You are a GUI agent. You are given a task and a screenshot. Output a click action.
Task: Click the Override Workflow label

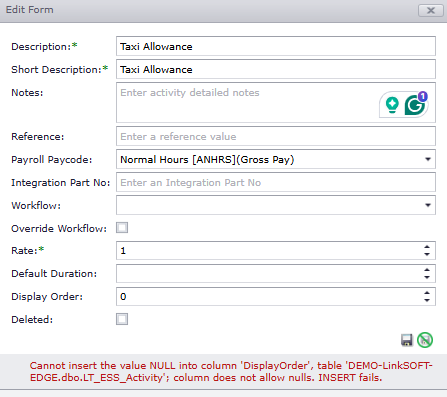click(x=59, y=229)
